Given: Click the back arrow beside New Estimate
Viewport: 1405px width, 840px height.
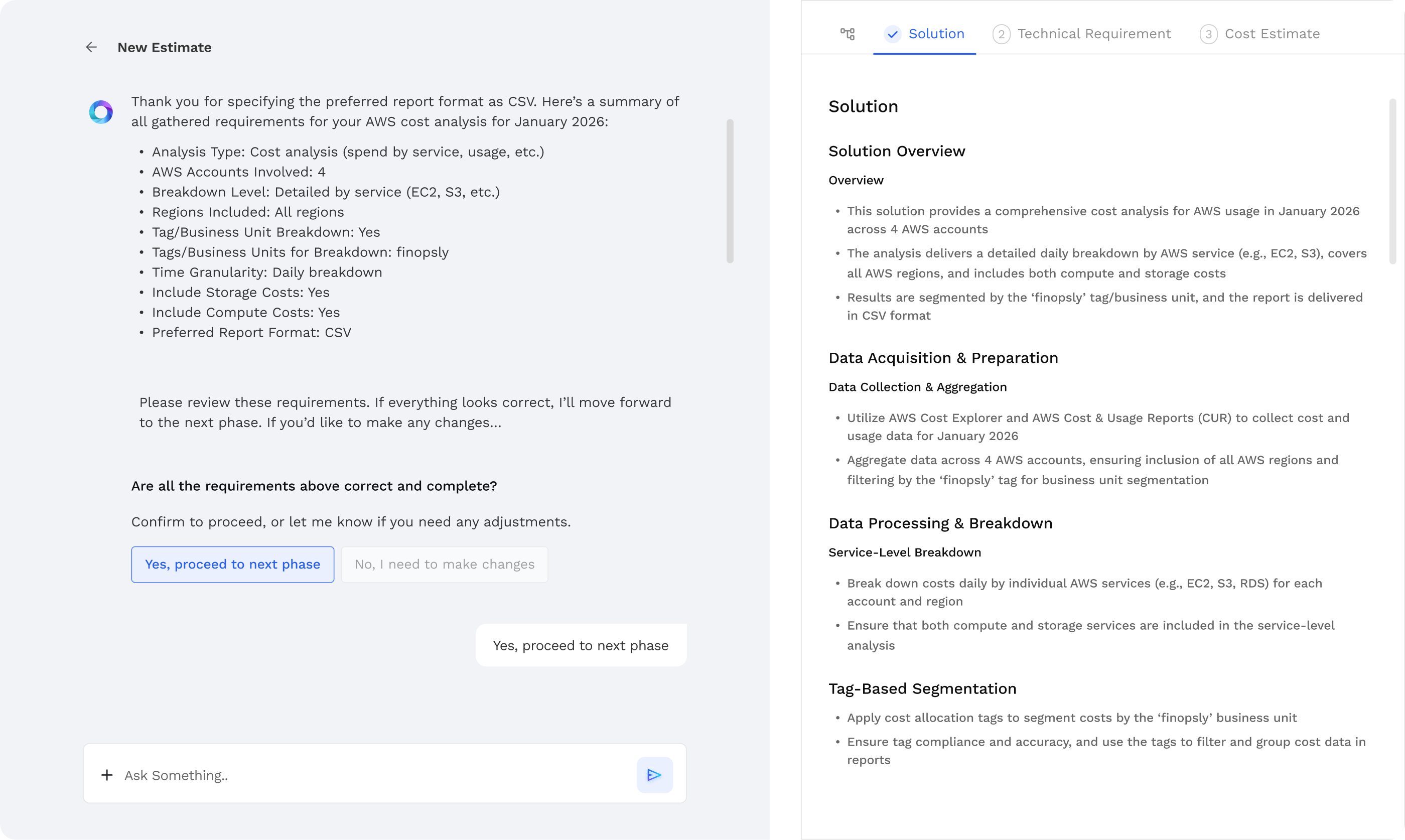Looking at the screenshot, I should click(91, 48).
